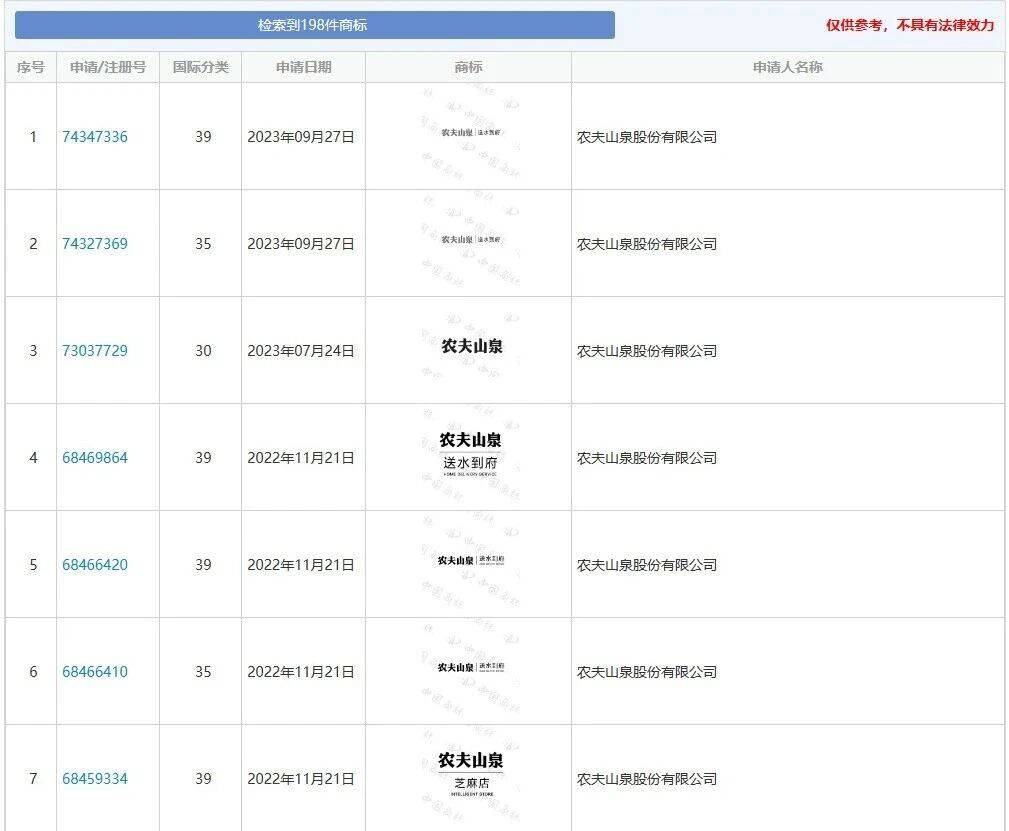Click the 国际分类 column header
1009x831 pixels.
(x=200, y=67)
